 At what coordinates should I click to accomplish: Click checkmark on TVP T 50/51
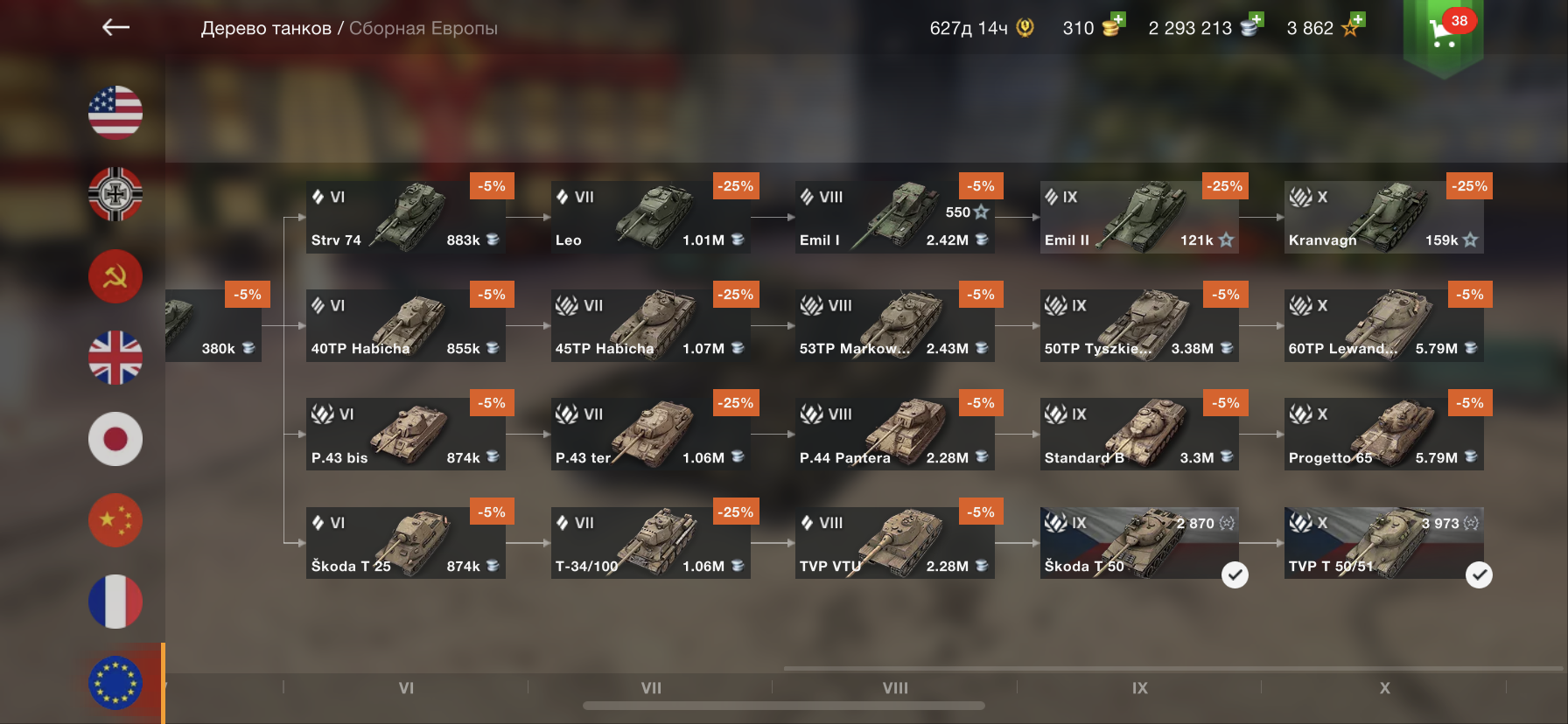(x=1479, y=574)
